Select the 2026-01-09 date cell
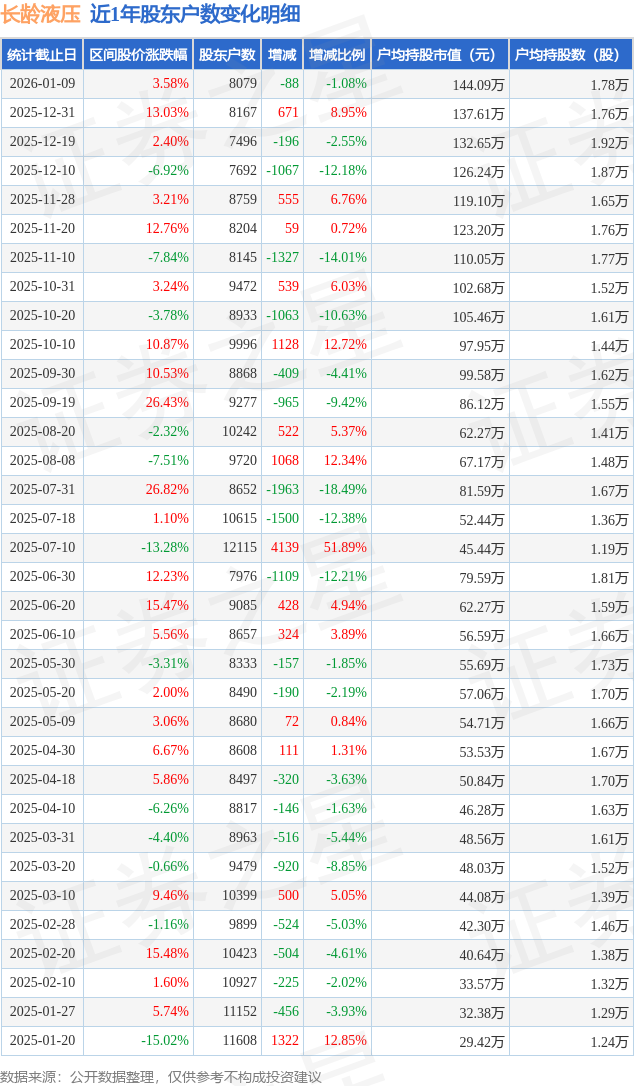634x1086 pixels. point(44,84)
